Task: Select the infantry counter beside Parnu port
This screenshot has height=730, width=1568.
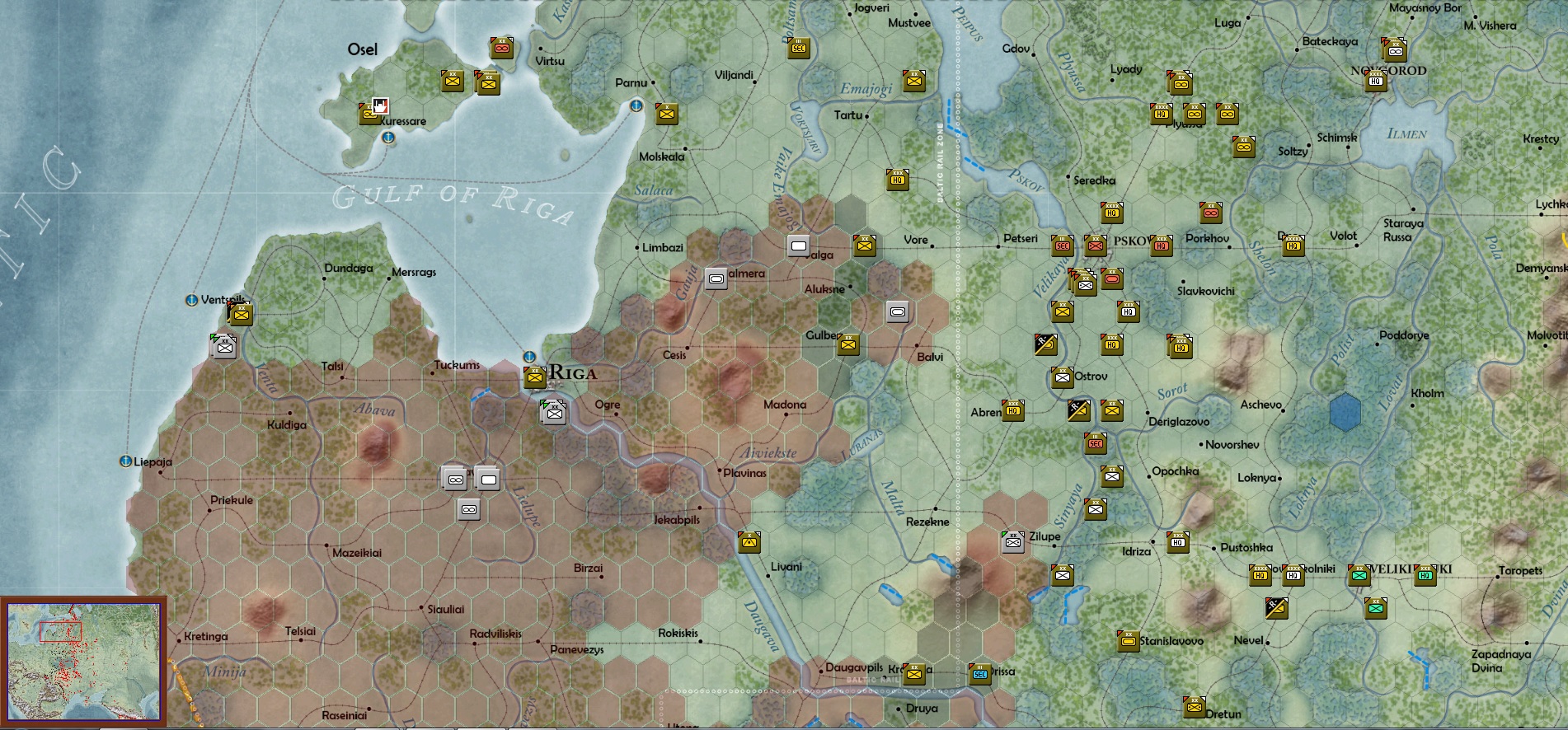Action: tap(667, 114)
